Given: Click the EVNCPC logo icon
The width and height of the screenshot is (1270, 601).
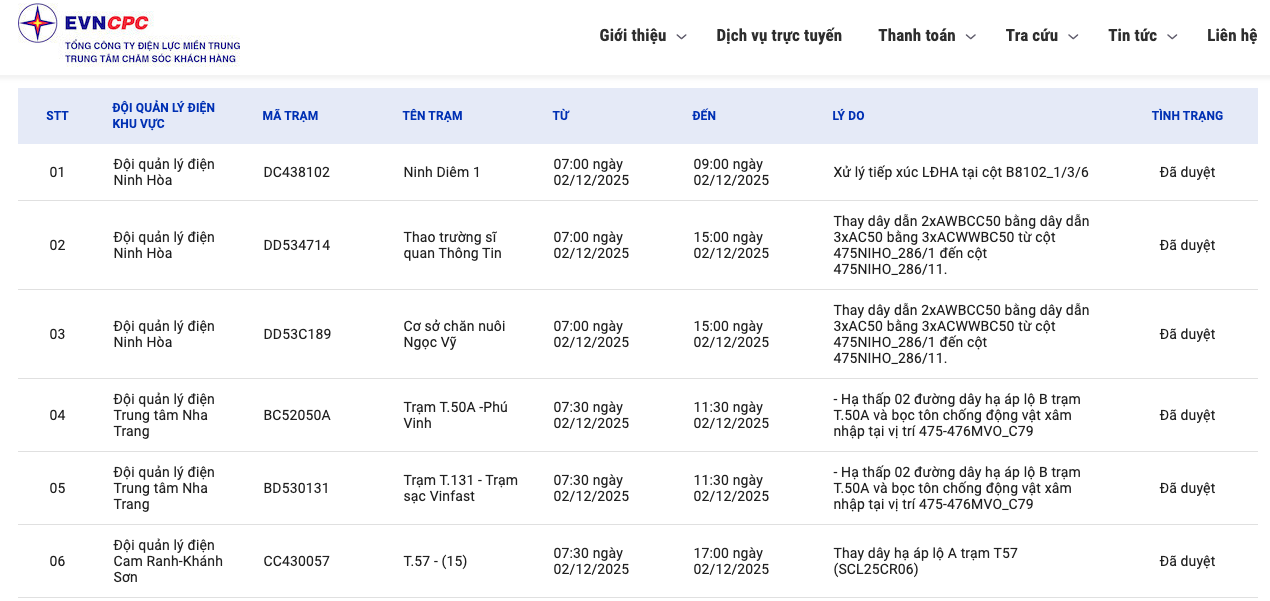Looking at the screenshot, I should coord(38,23).
